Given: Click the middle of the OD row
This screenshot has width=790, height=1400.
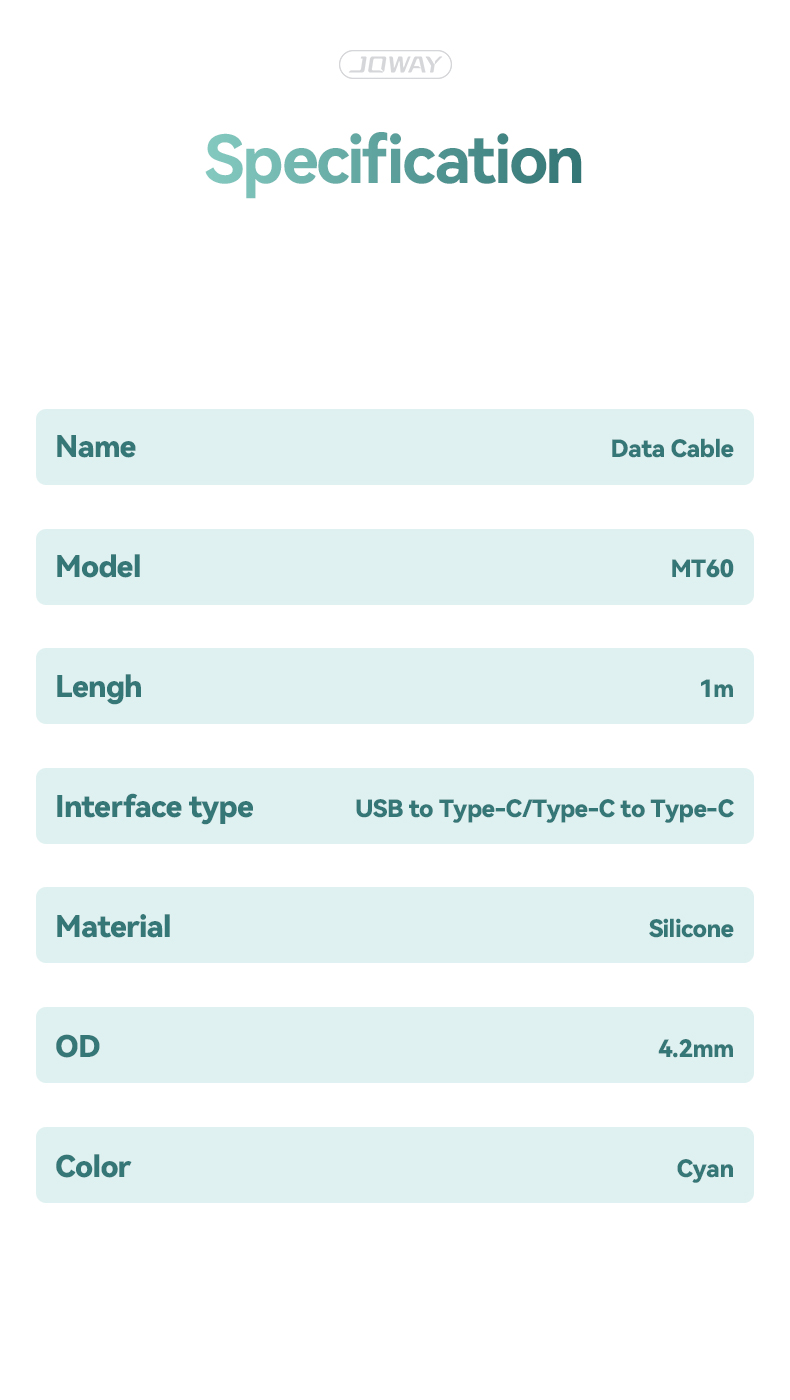Looking at the screenshot, I should coord(395,1045).
